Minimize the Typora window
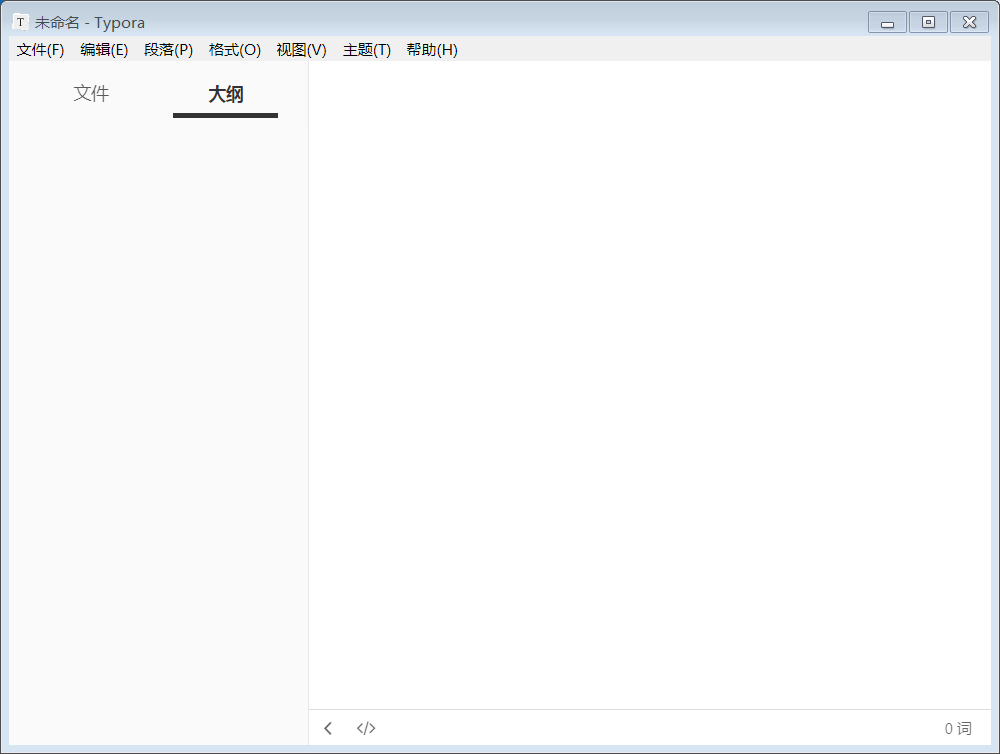This screenshot has width=1000, height=754. 886,21
